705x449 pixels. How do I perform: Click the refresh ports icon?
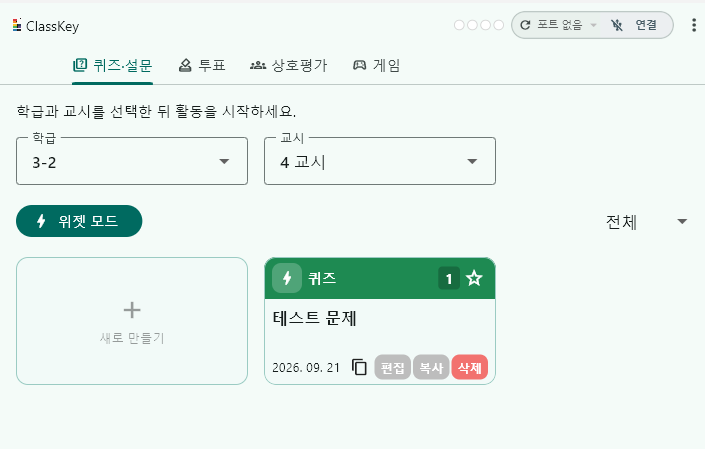tap(525, 25)
